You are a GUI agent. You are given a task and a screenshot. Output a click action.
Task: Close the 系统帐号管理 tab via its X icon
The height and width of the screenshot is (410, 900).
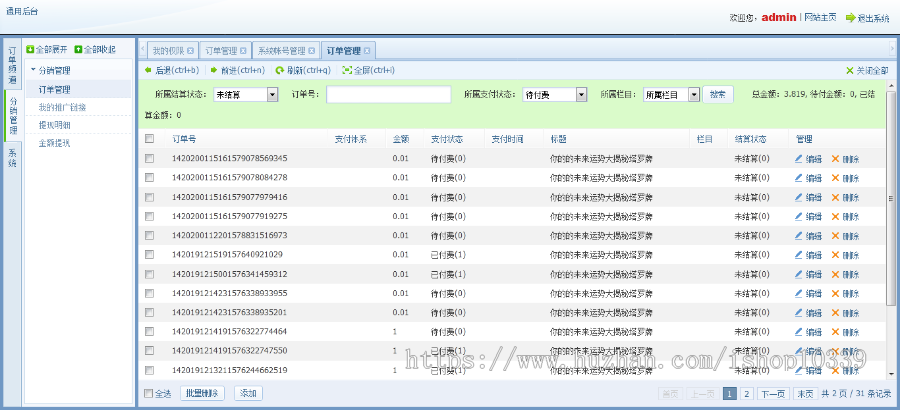311,51
